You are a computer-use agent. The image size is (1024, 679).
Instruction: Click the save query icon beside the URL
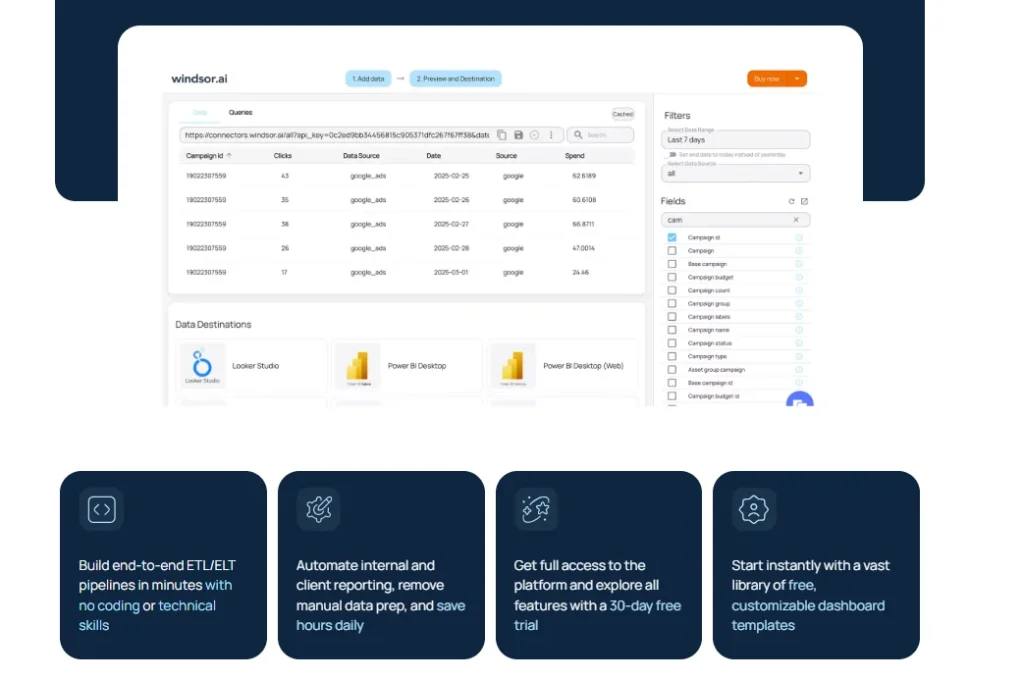(518, 134)
